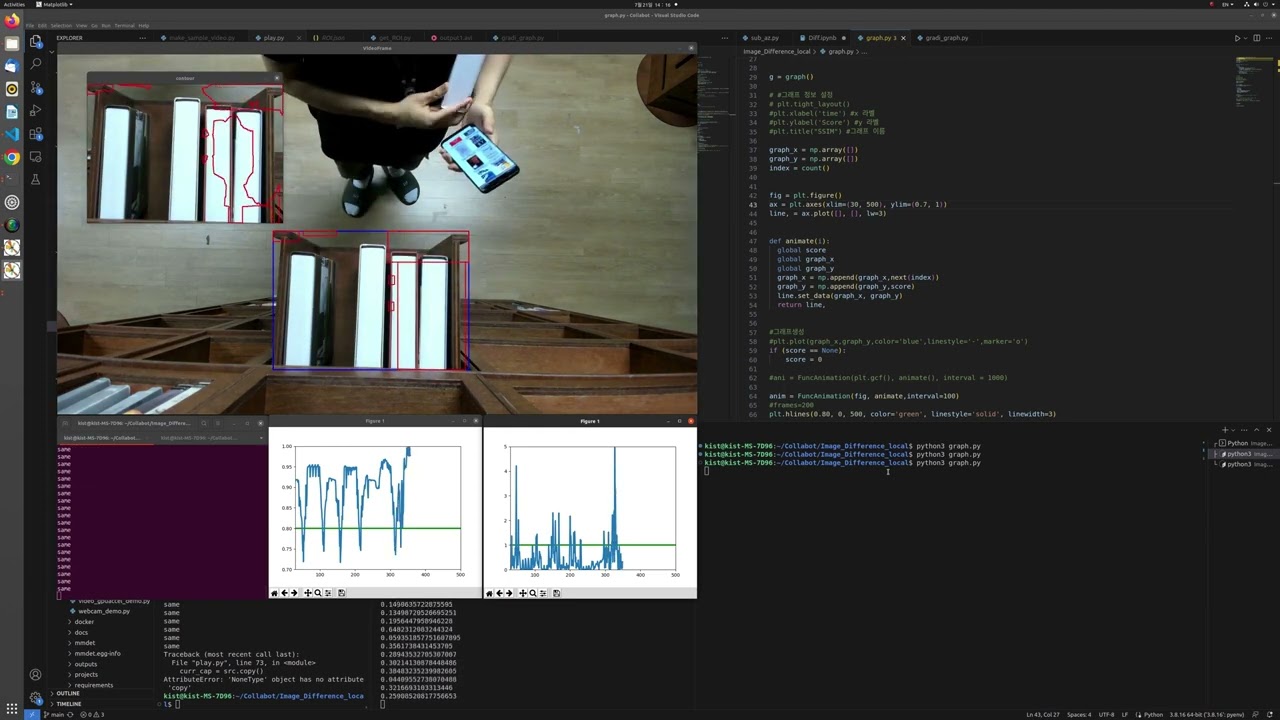Expand the OUTLINE section

point(68,693)
